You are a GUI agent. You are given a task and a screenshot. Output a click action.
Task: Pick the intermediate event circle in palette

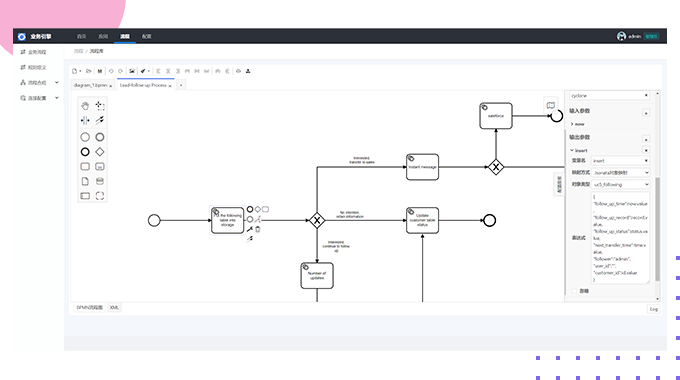pos(100,137)
